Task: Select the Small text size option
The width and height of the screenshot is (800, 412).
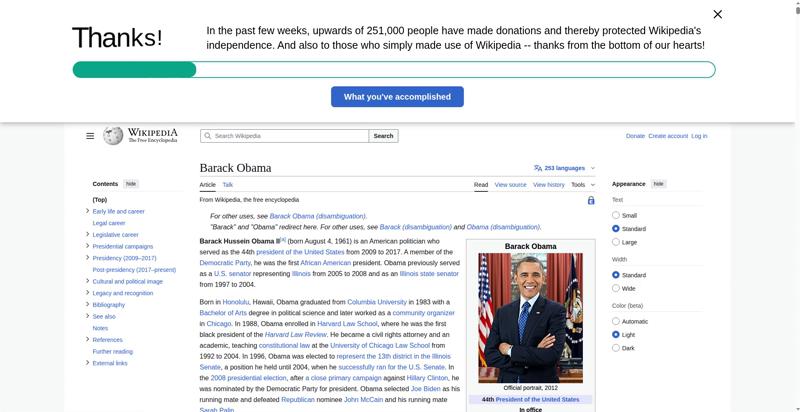Action: (x=616, y=215)
